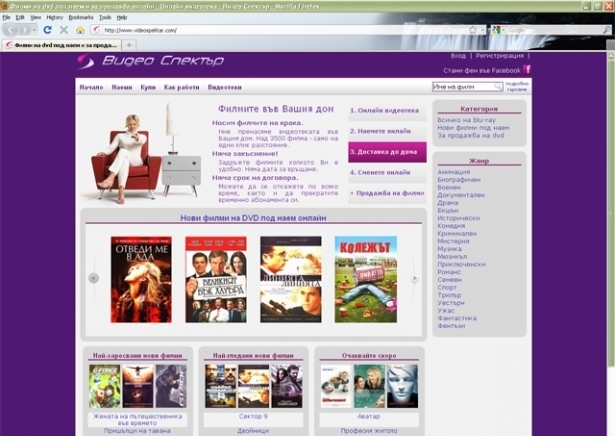Click the Reload page icon
The height and width of the screenshot is (436, 615).
coord(47,30)
